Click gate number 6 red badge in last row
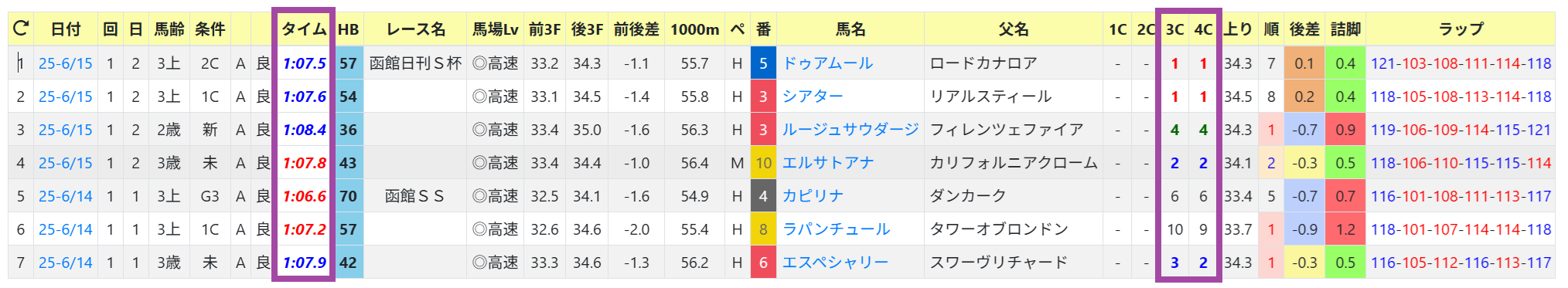The image size is (1568, 288). 763,263
